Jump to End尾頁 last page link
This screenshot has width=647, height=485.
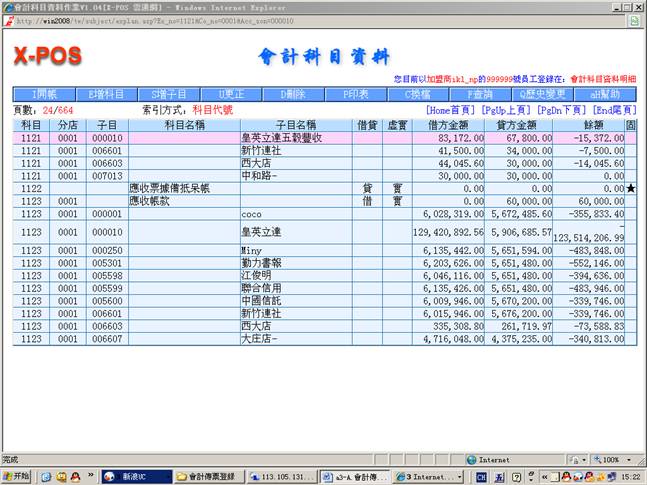[615, 109]
